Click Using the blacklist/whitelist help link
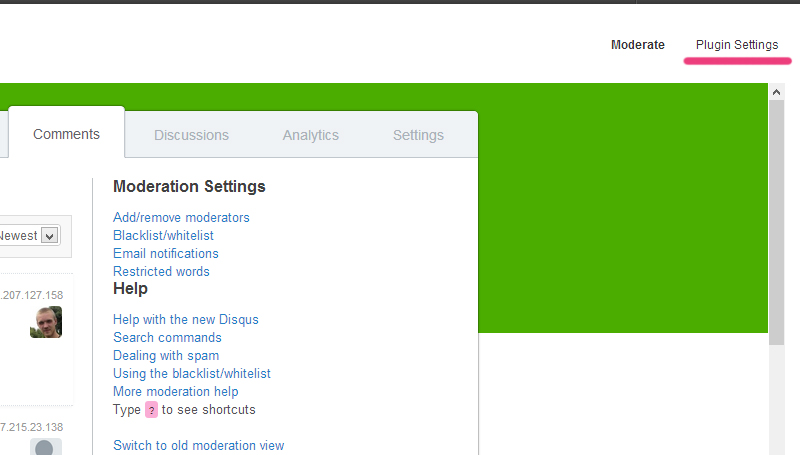Screen dimensions: 800x455 191,373
